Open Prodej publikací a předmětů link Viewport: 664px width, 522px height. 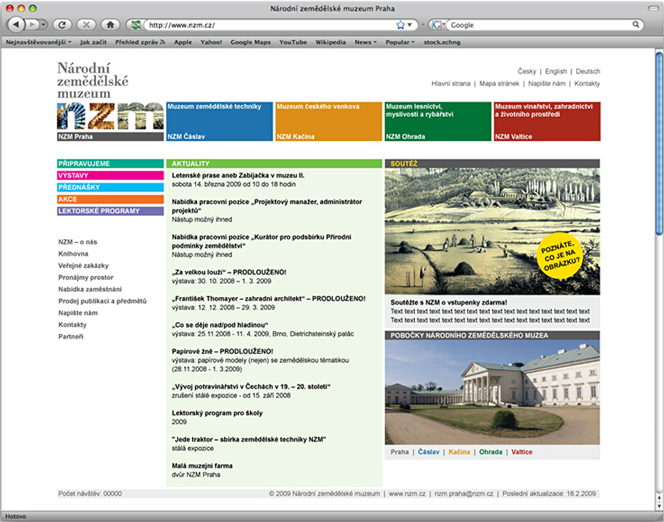pos(102,301)
